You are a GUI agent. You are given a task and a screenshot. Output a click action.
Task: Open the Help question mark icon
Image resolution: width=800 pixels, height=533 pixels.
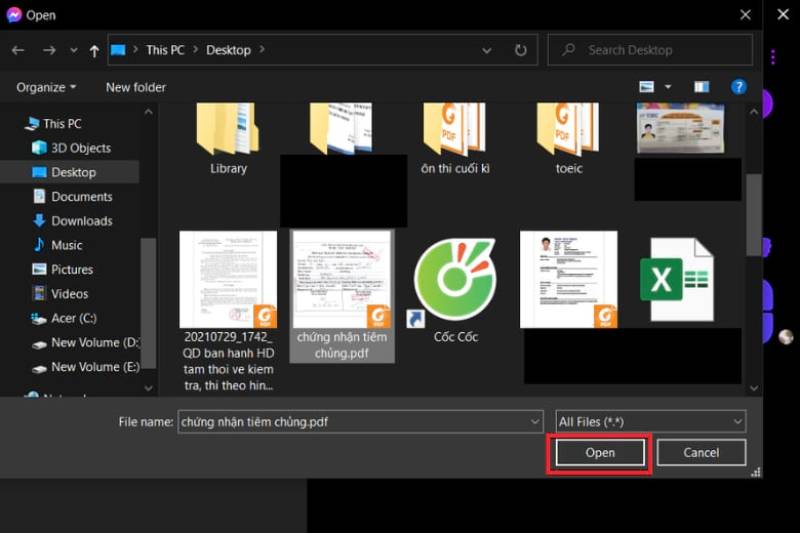point(739,87)
